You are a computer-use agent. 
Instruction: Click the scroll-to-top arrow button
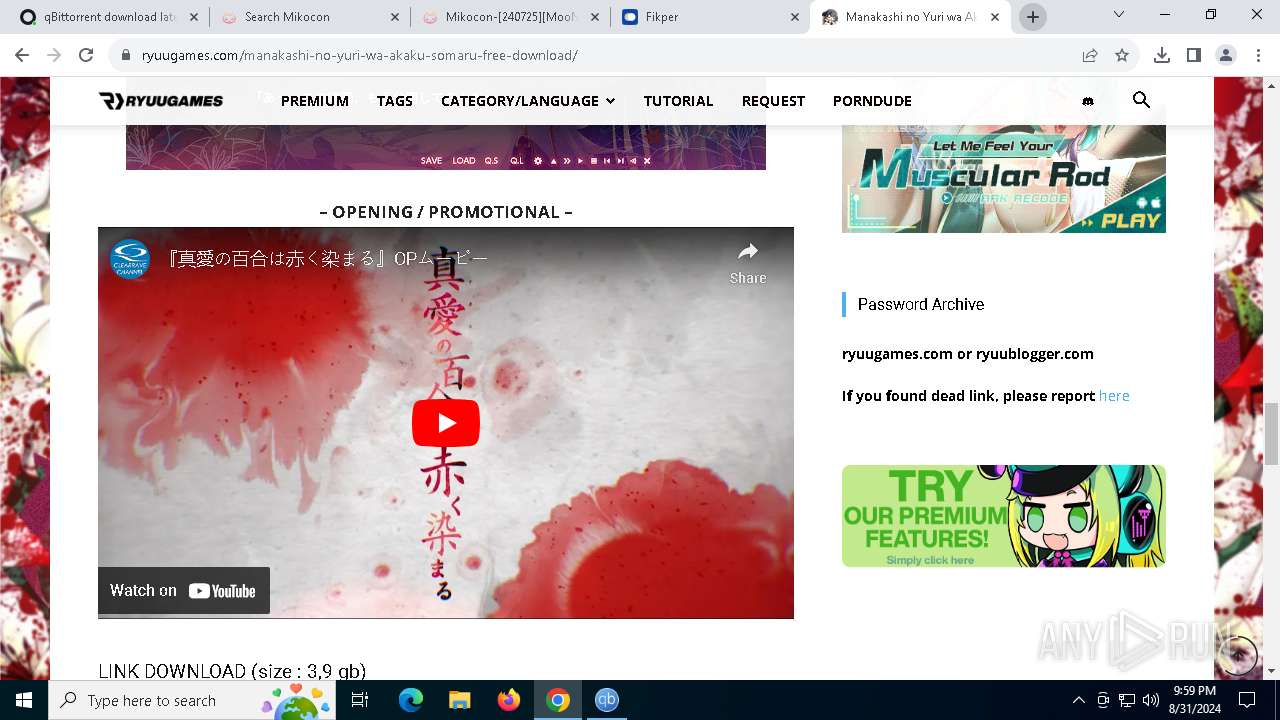point(1238,655)
